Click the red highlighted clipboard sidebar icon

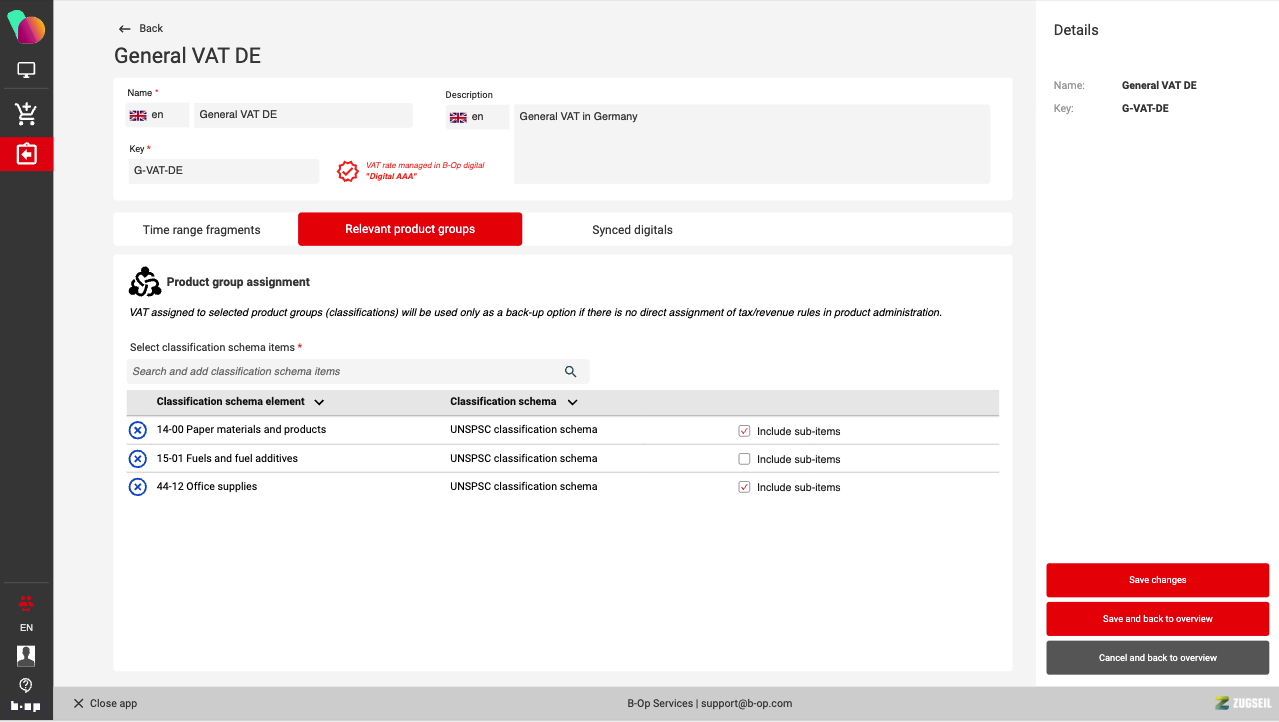[26, 154]
